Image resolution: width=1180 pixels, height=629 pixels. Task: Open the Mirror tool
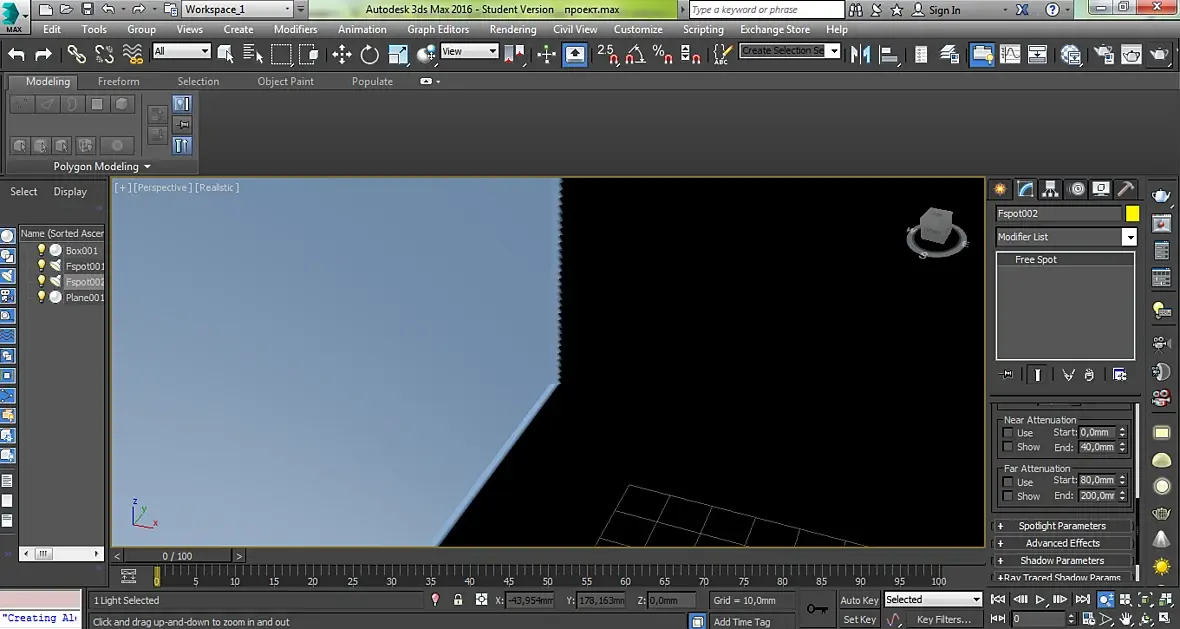tap(859, 54)
